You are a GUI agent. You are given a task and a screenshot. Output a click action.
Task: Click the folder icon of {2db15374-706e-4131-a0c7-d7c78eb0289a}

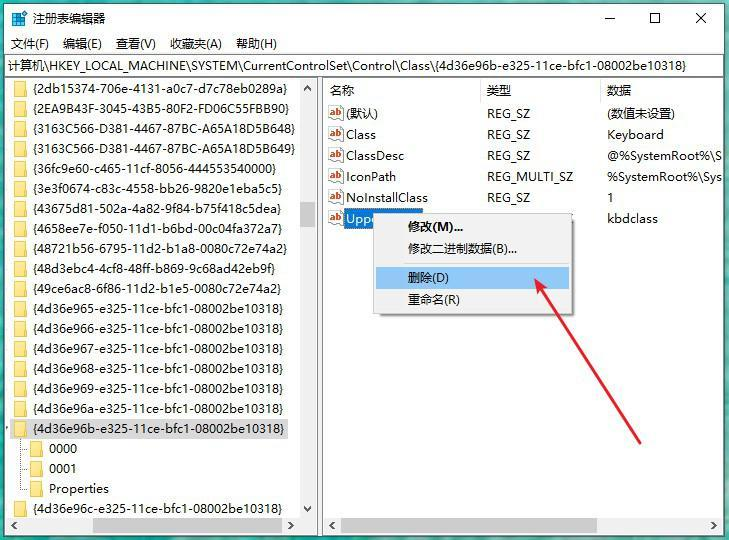click(x=20, y=89)
